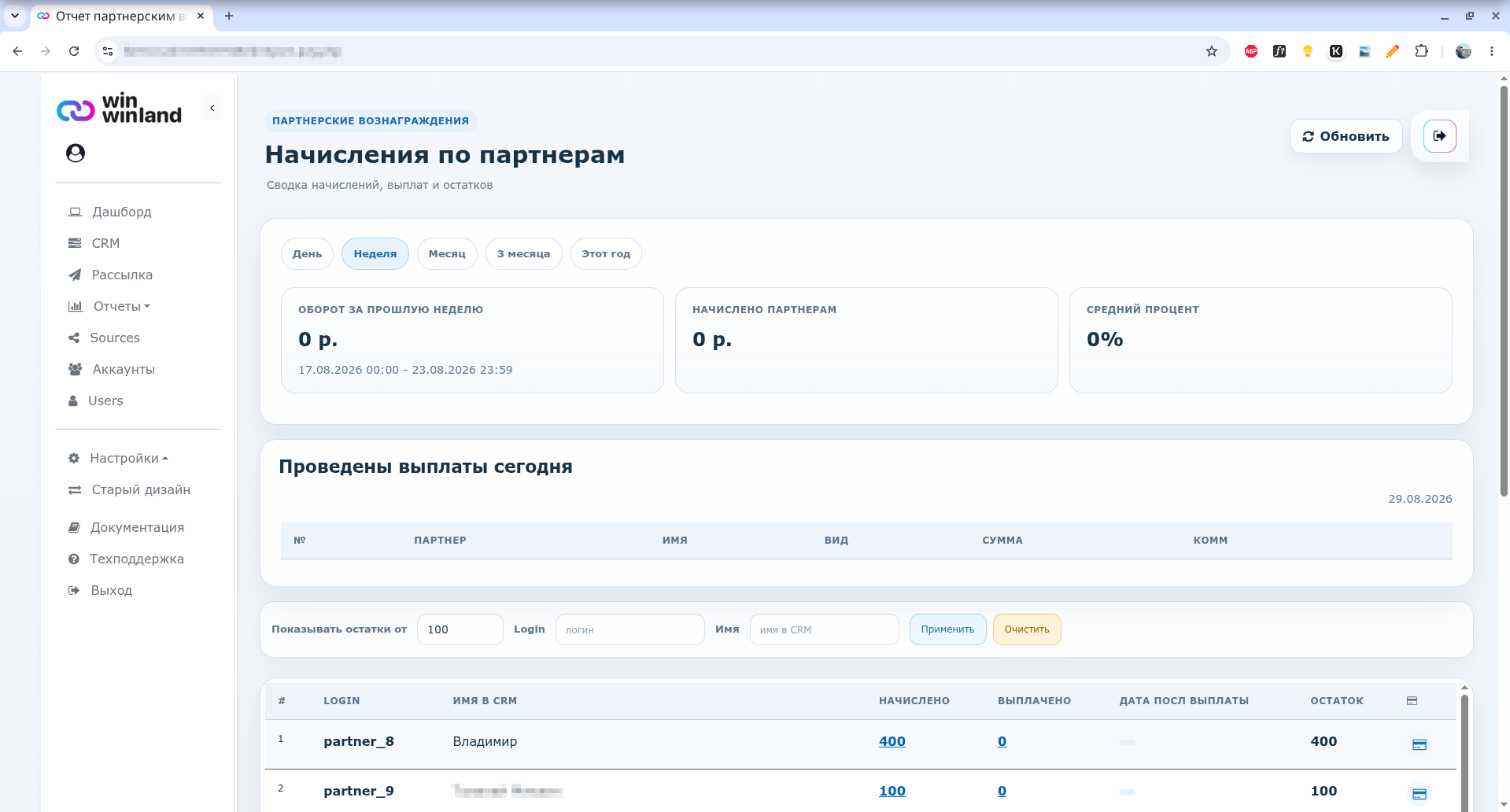The width and height of the screenshot is (1510, 812).
Task: Click the Sources share icon
Action: 74,338
